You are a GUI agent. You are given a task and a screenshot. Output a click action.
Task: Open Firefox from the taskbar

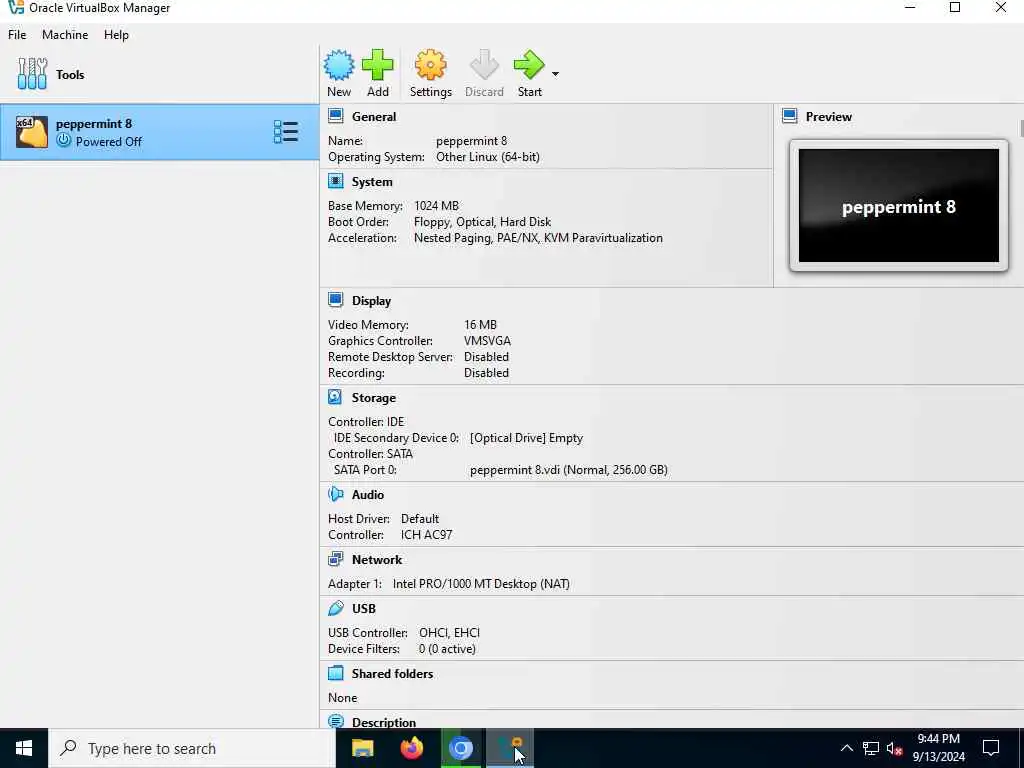click(411, 748)
